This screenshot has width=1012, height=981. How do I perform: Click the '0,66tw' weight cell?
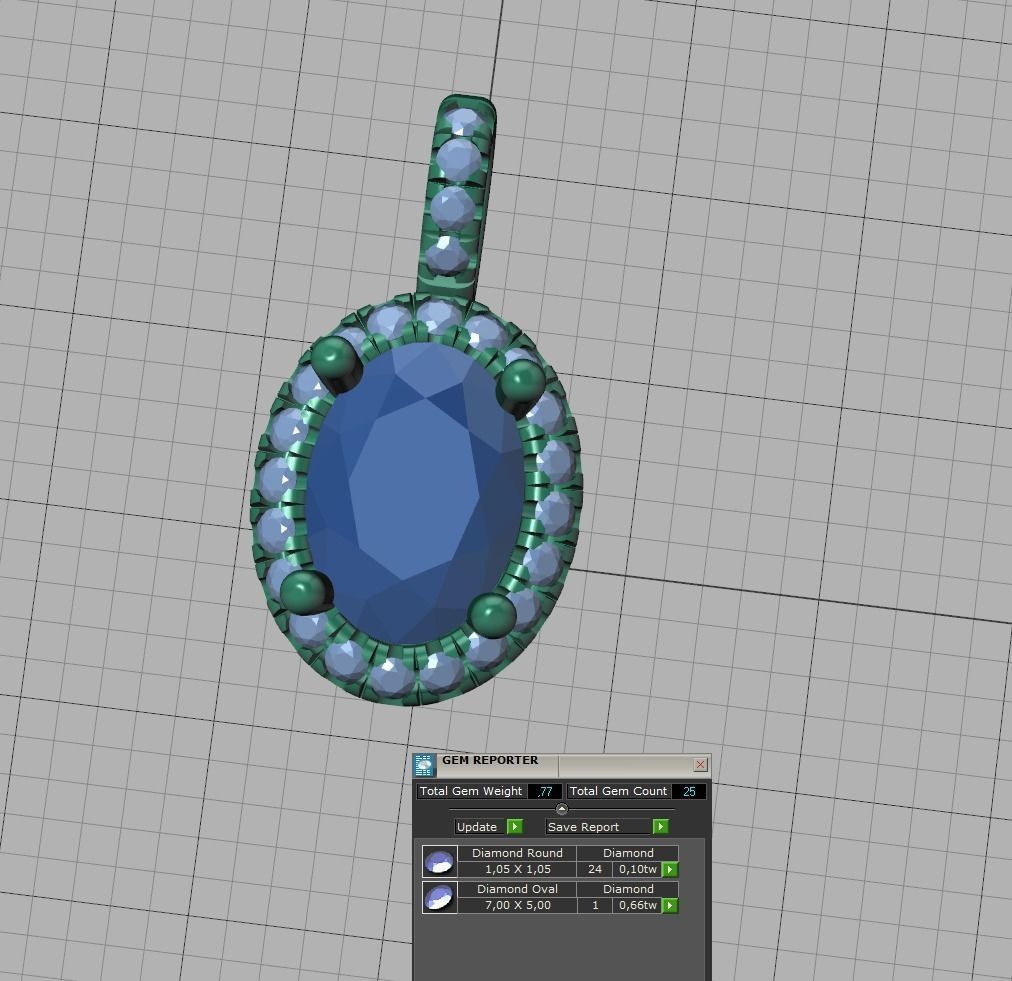(x=638, y=905)
